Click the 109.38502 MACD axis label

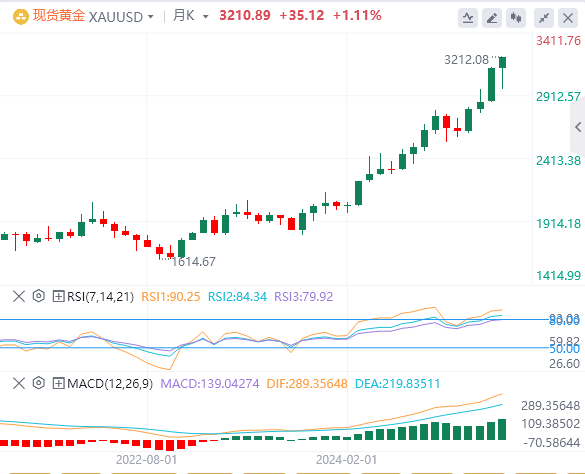click(551, 424)
